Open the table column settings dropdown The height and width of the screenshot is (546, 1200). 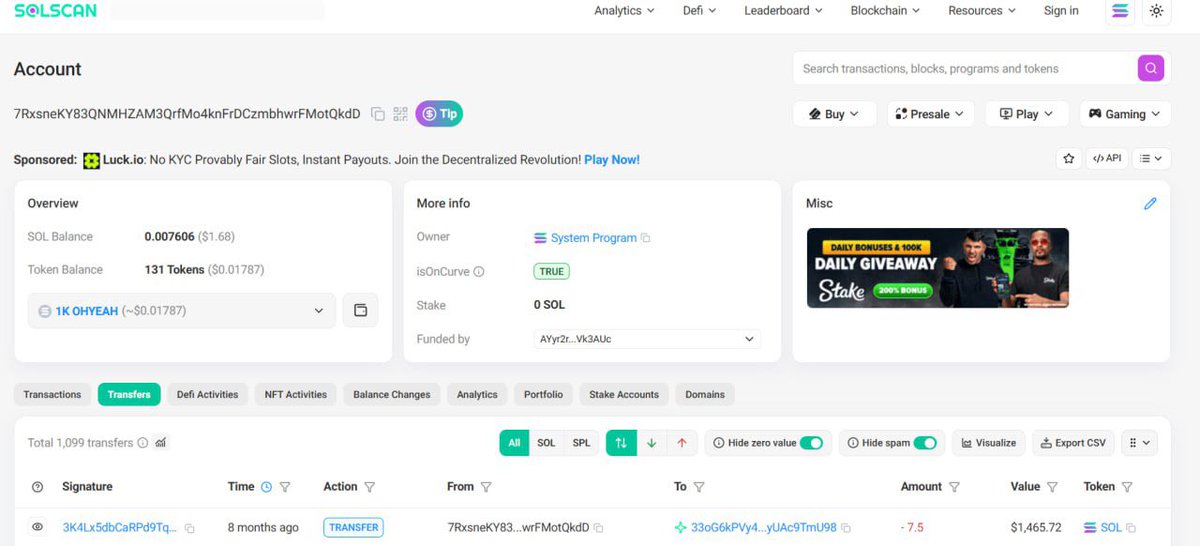1139,443
